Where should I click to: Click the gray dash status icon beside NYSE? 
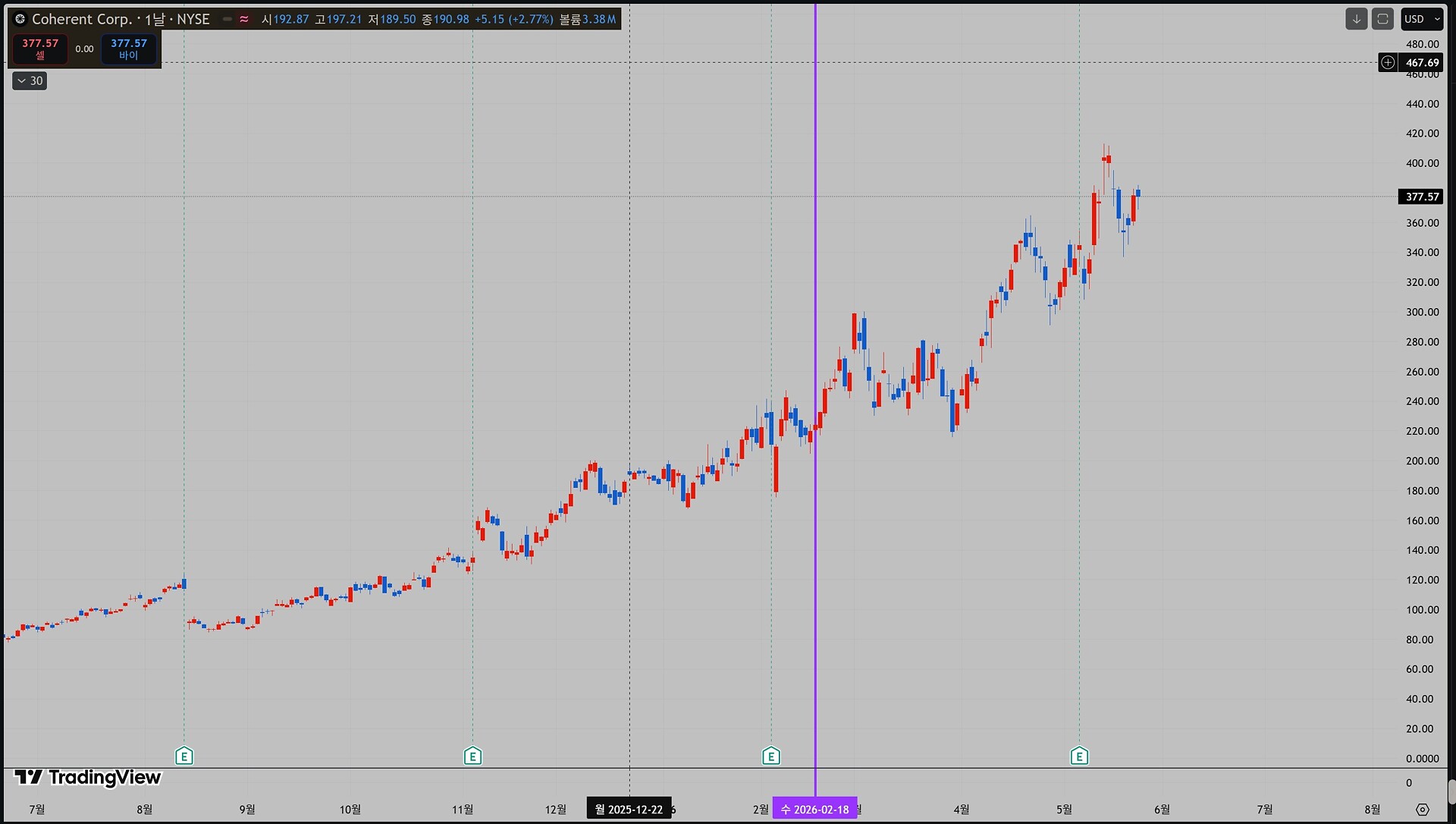tap(227, 19)
